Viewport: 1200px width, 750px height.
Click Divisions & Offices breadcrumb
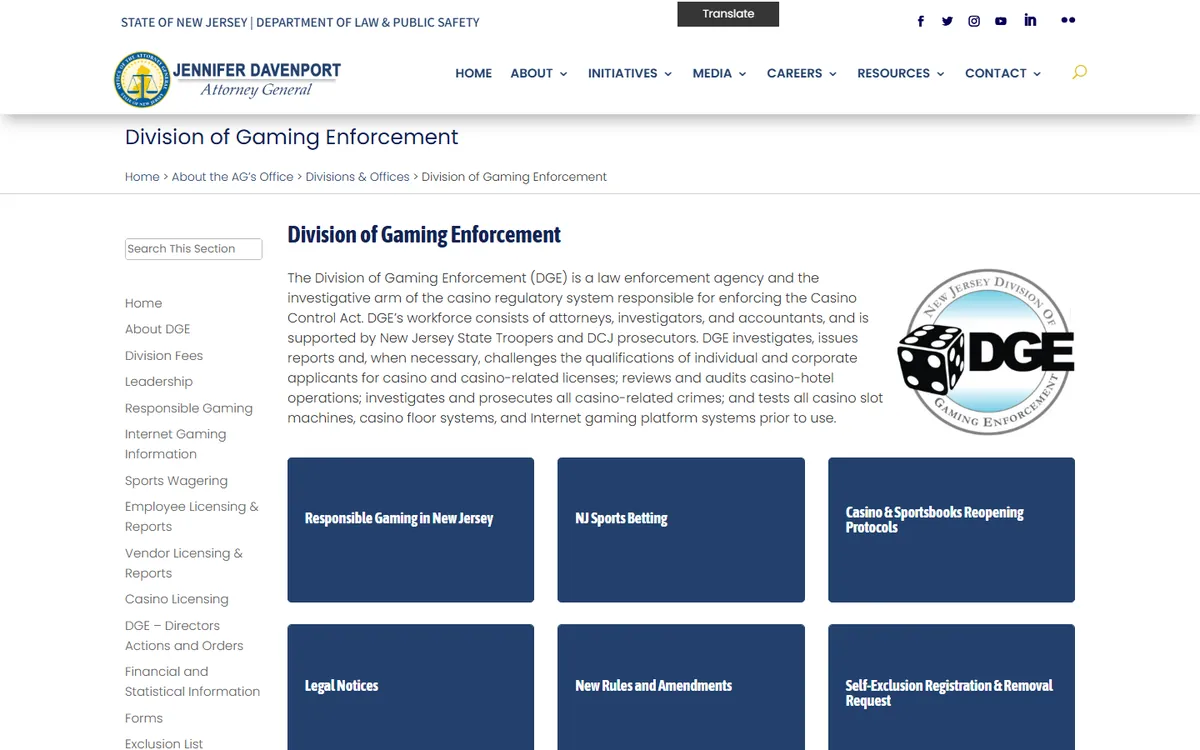pyautogui.click(x=357, y=177)
